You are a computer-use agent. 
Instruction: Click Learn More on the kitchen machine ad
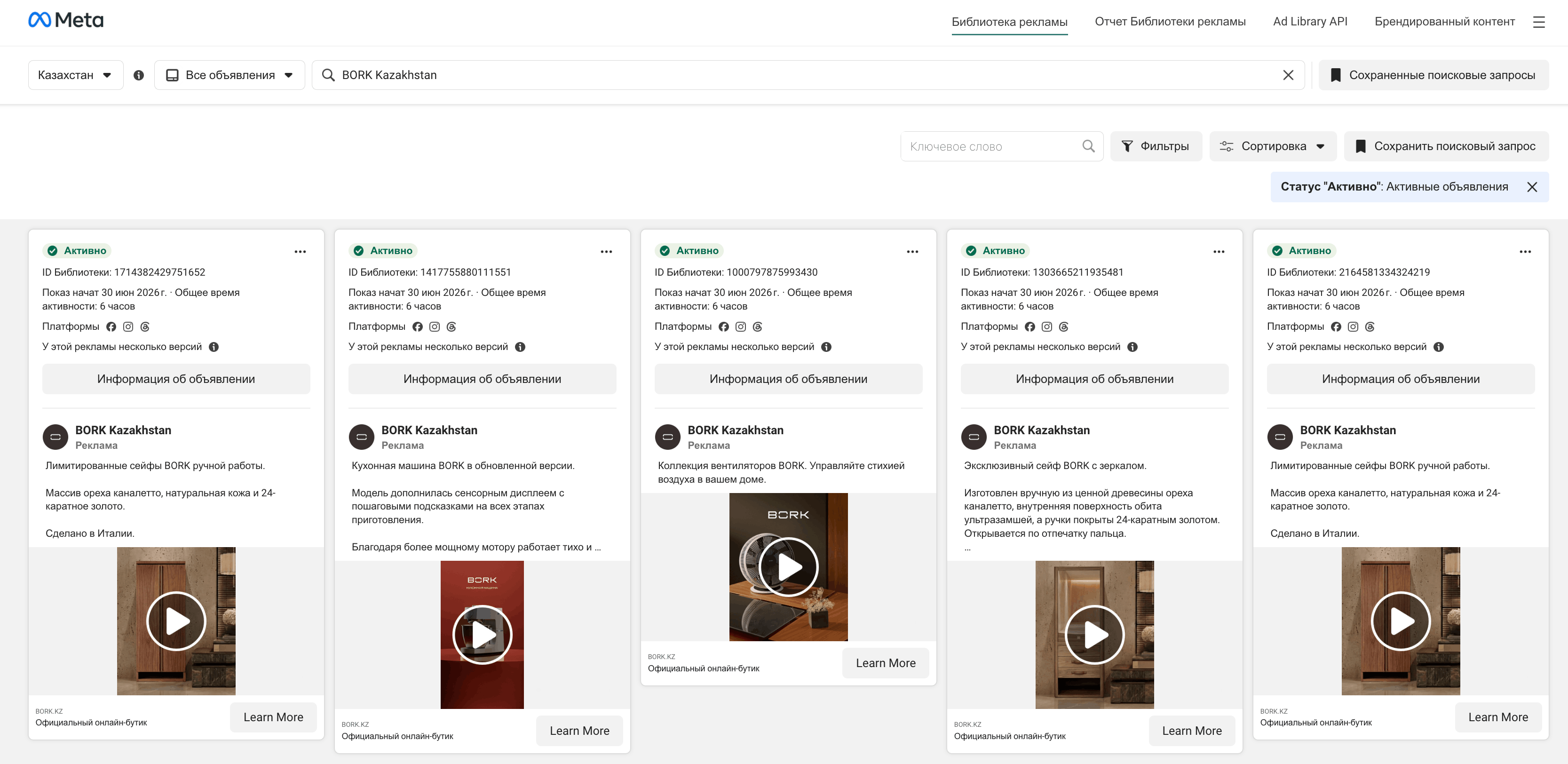click(579, 731)
